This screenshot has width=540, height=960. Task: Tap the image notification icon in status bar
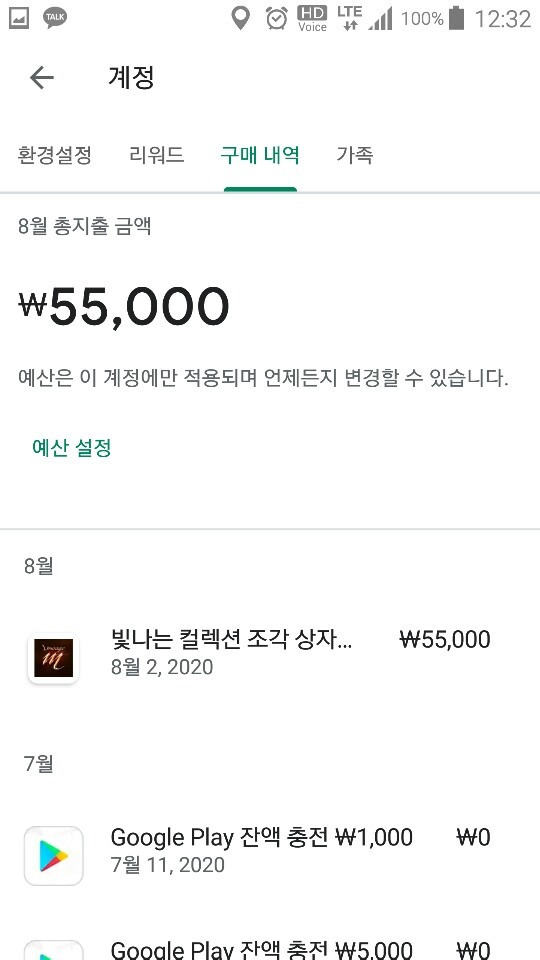pyautogui.click(x=19, y=18)
